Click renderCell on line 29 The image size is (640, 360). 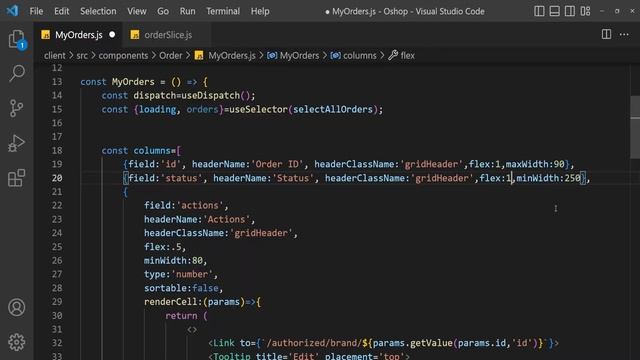coord(171,302)
